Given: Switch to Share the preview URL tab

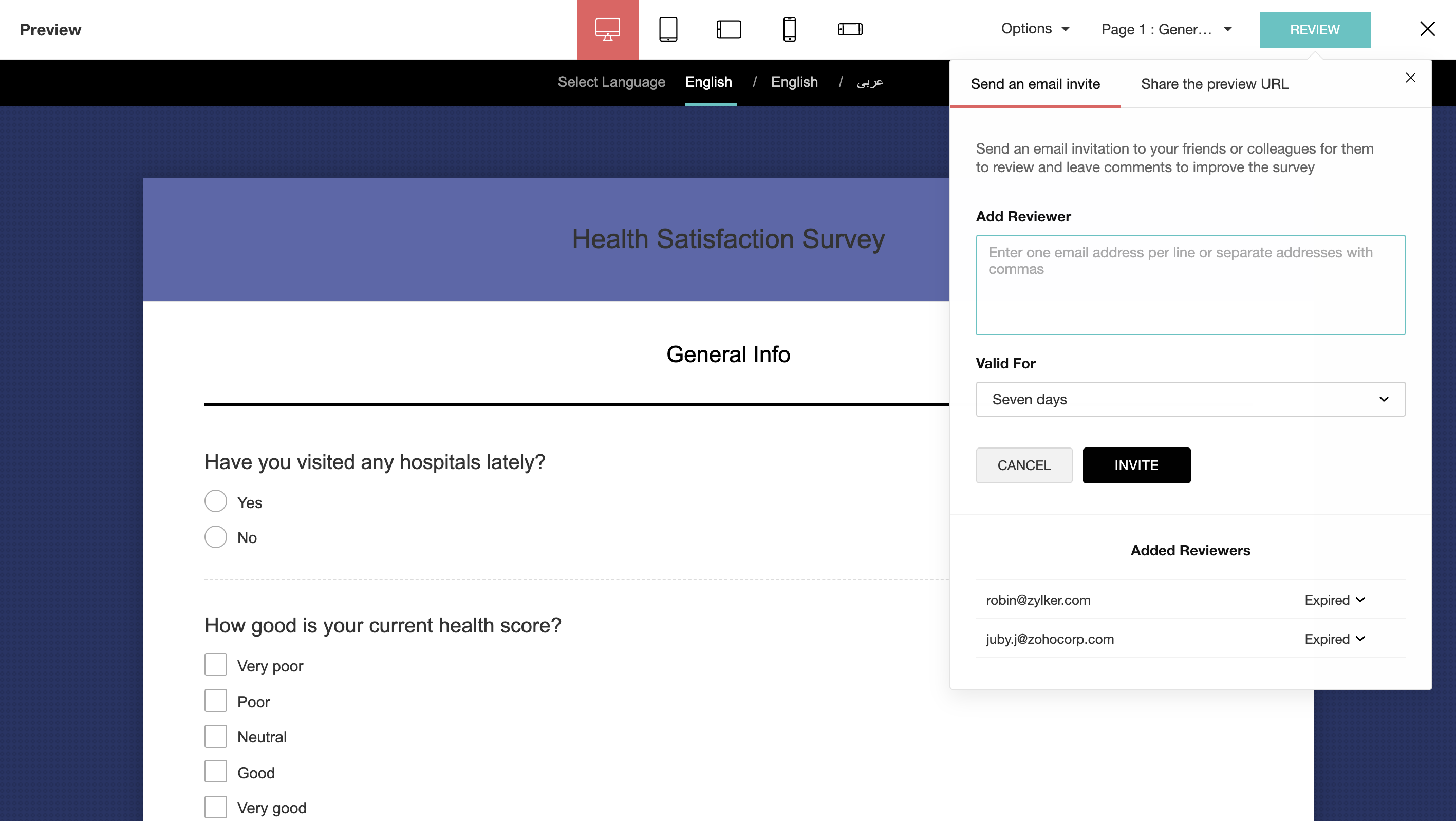Looking at the screenshot, I should pos(1214,84).
